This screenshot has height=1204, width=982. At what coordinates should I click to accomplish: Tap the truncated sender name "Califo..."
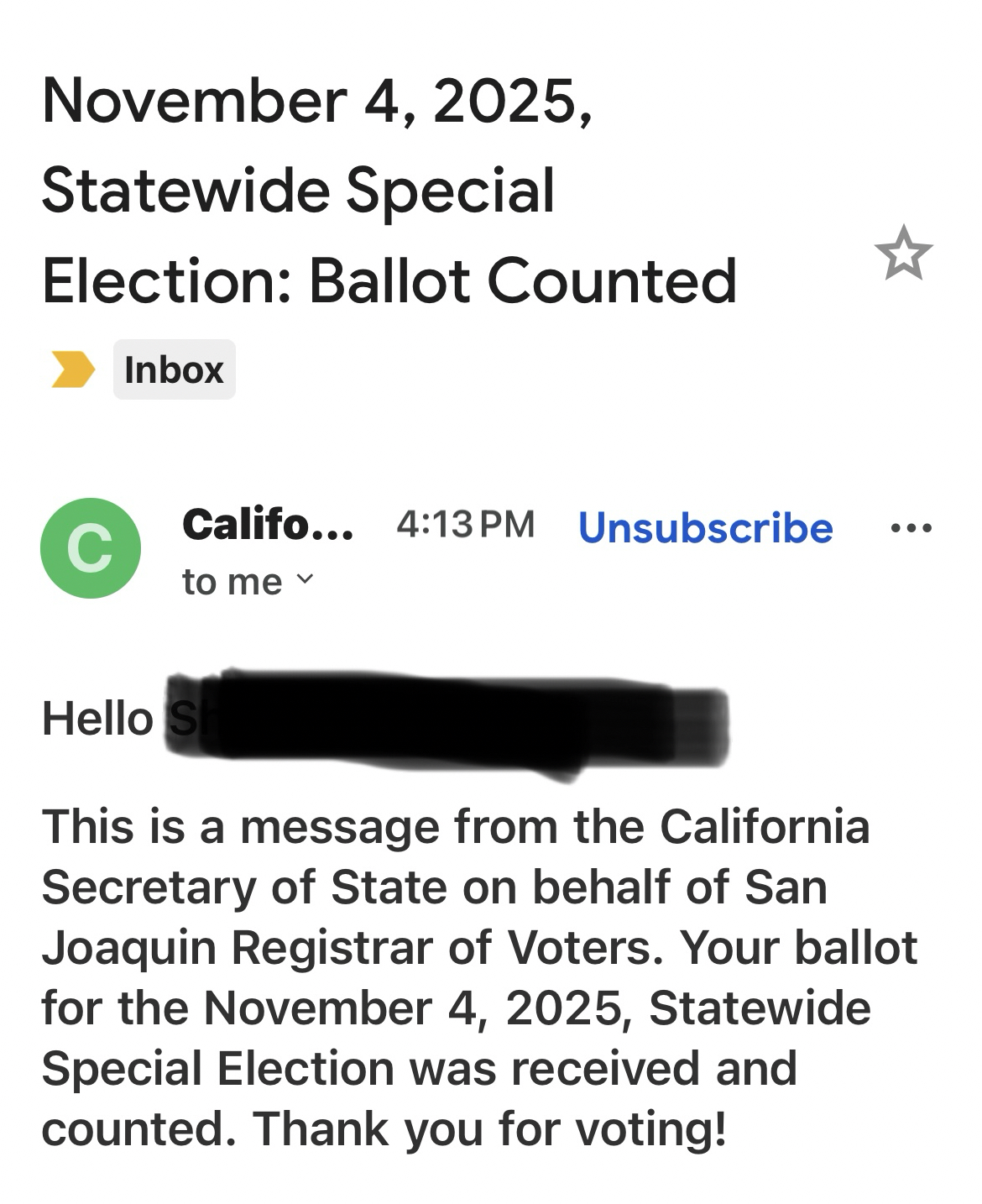[x=267, y=524]
